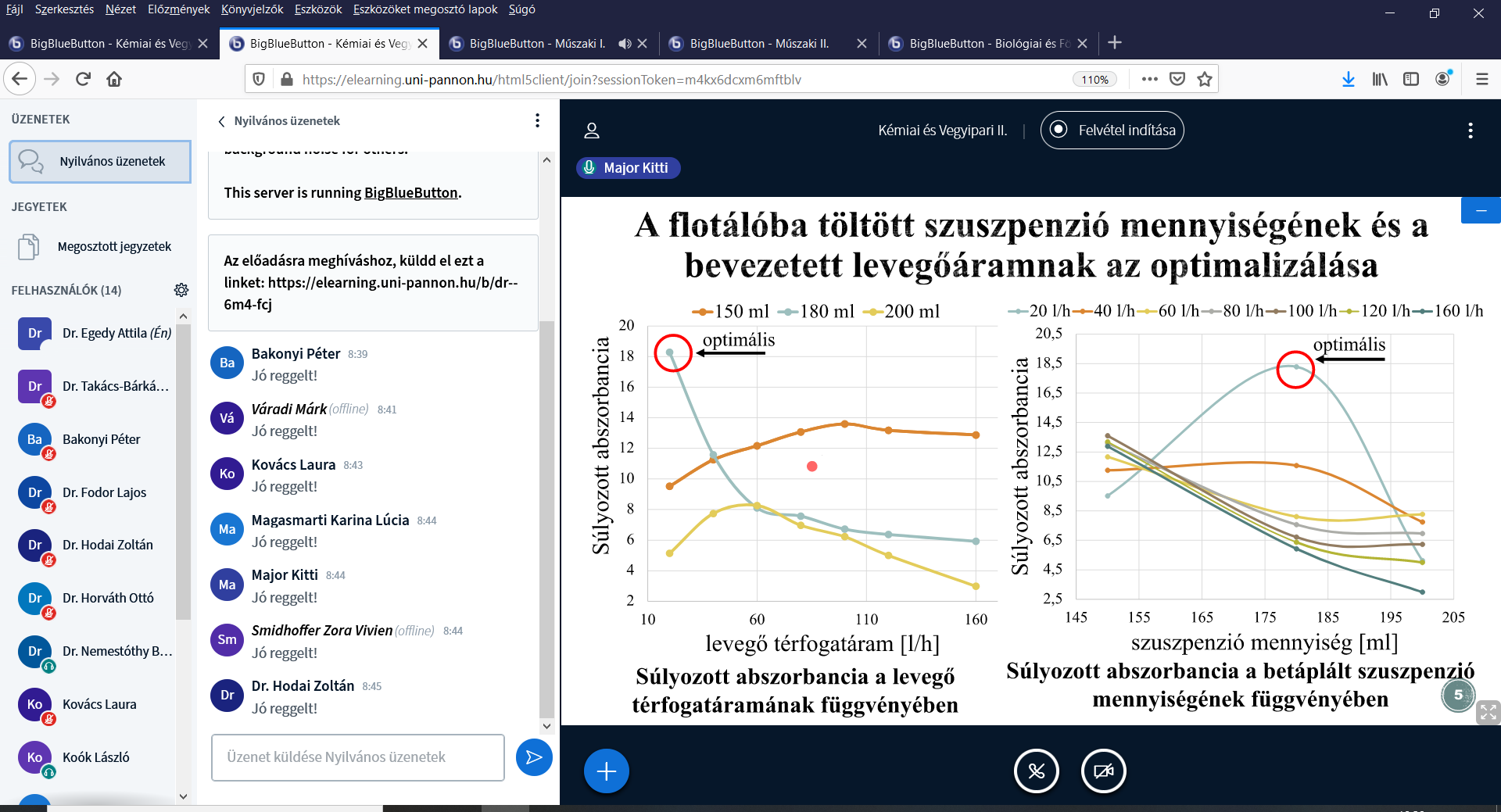The image size is (1501, 812).
Task: Bookmark this page with star icon
Action: coord(1205,79)
